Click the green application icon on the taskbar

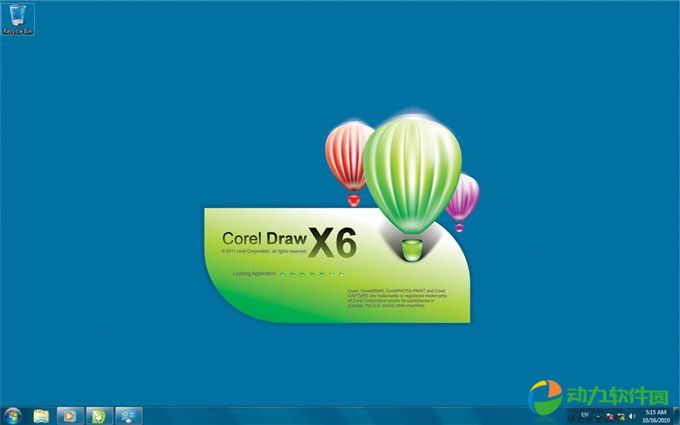click(98, 415)
